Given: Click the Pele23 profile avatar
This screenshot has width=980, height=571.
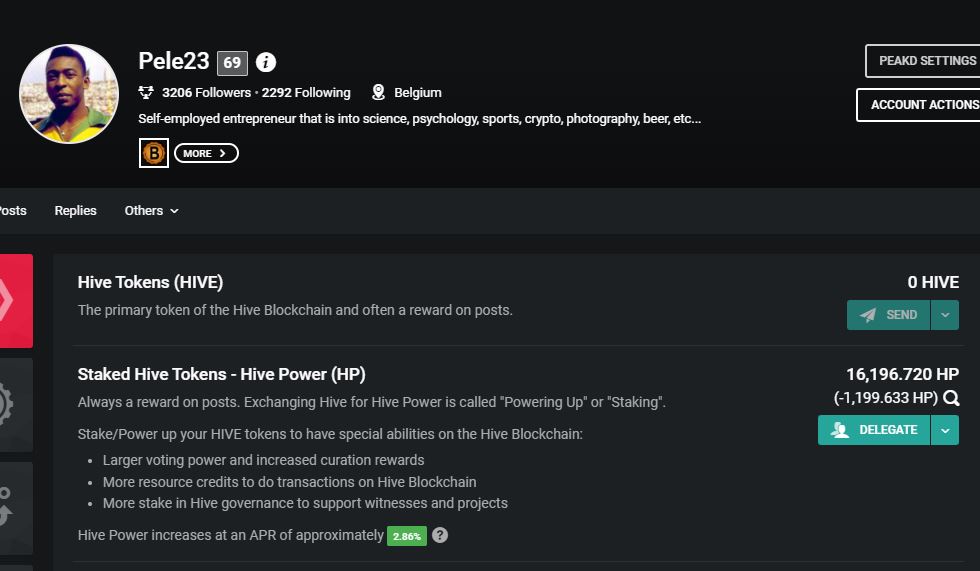Looking at the screenshot, I should (x=69, y=94).
